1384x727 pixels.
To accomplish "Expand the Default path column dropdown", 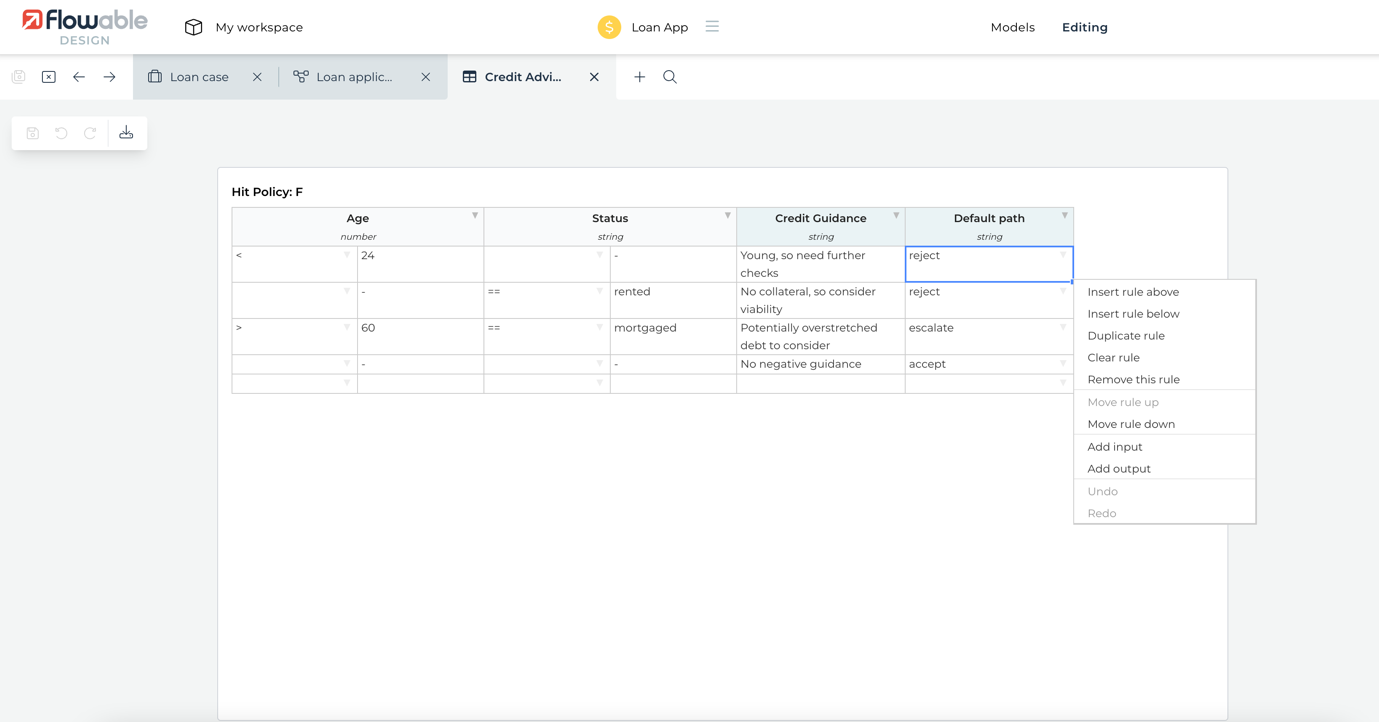I will [1065, 216].
